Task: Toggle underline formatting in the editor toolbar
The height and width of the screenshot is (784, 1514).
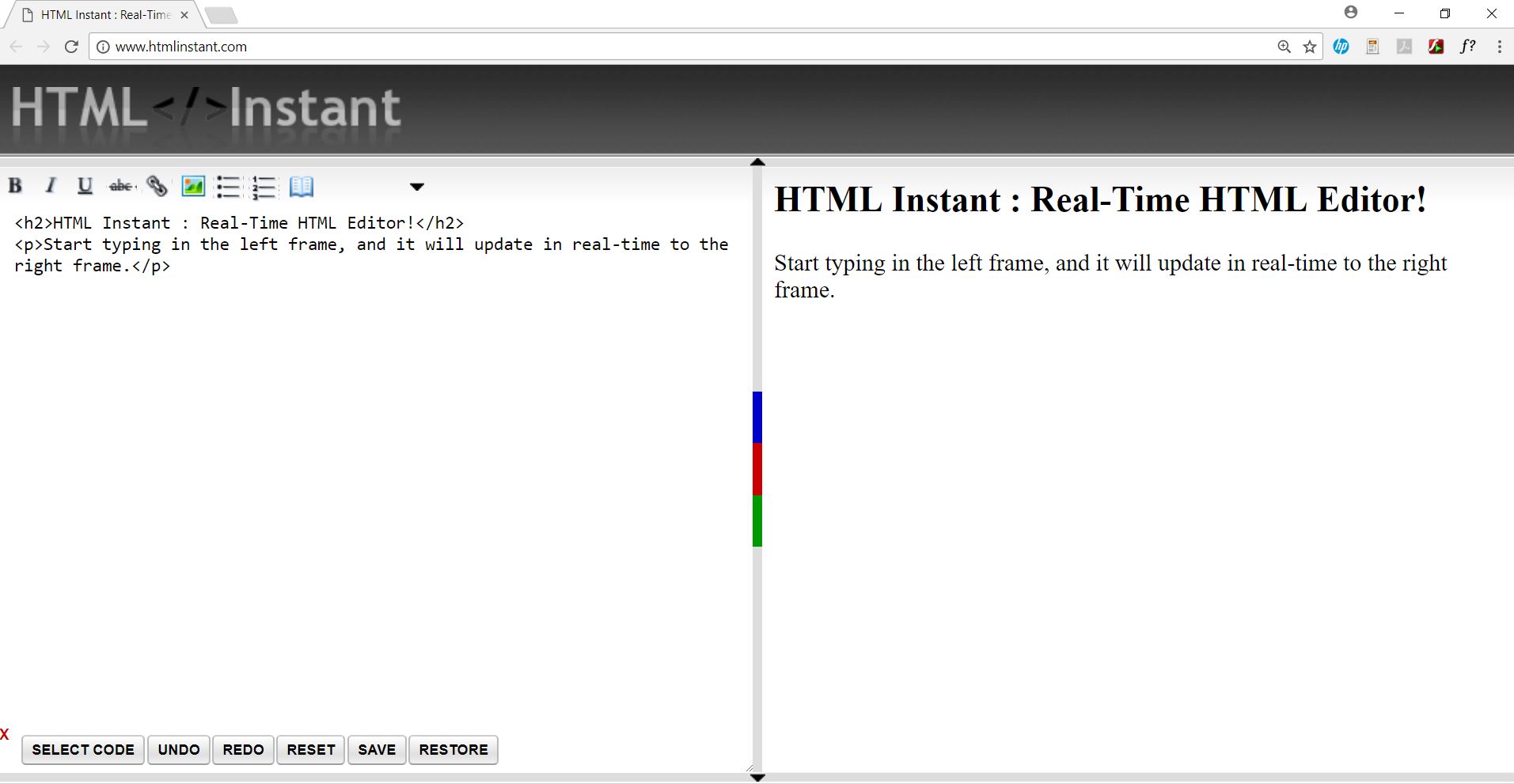Action: point(85,186)
